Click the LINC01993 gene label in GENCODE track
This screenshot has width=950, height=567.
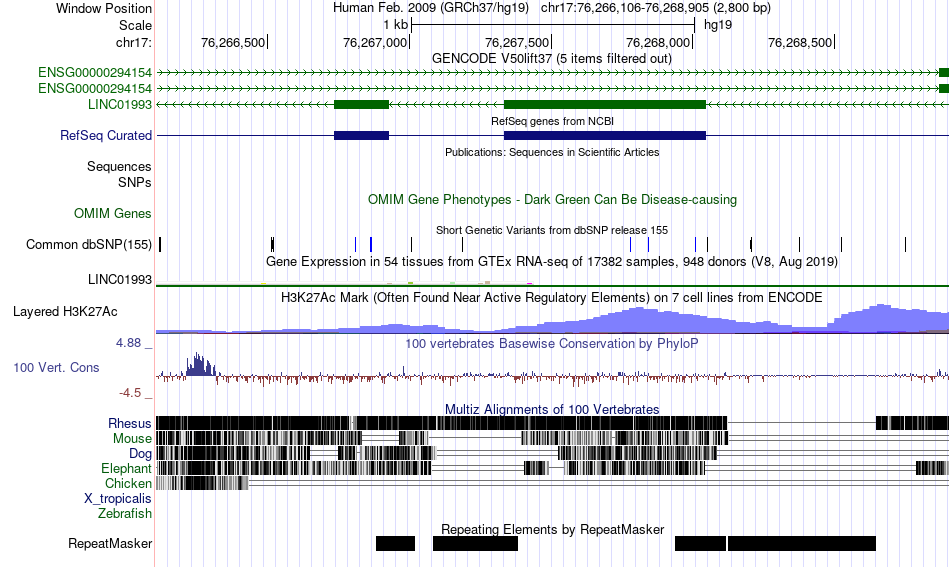coord(120,104)
